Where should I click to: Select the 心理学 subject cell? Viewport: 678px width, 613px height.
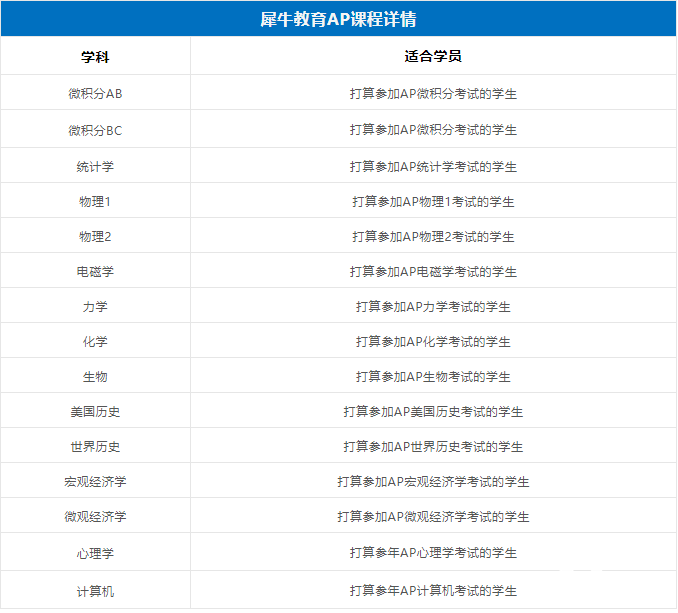point(95,553)
